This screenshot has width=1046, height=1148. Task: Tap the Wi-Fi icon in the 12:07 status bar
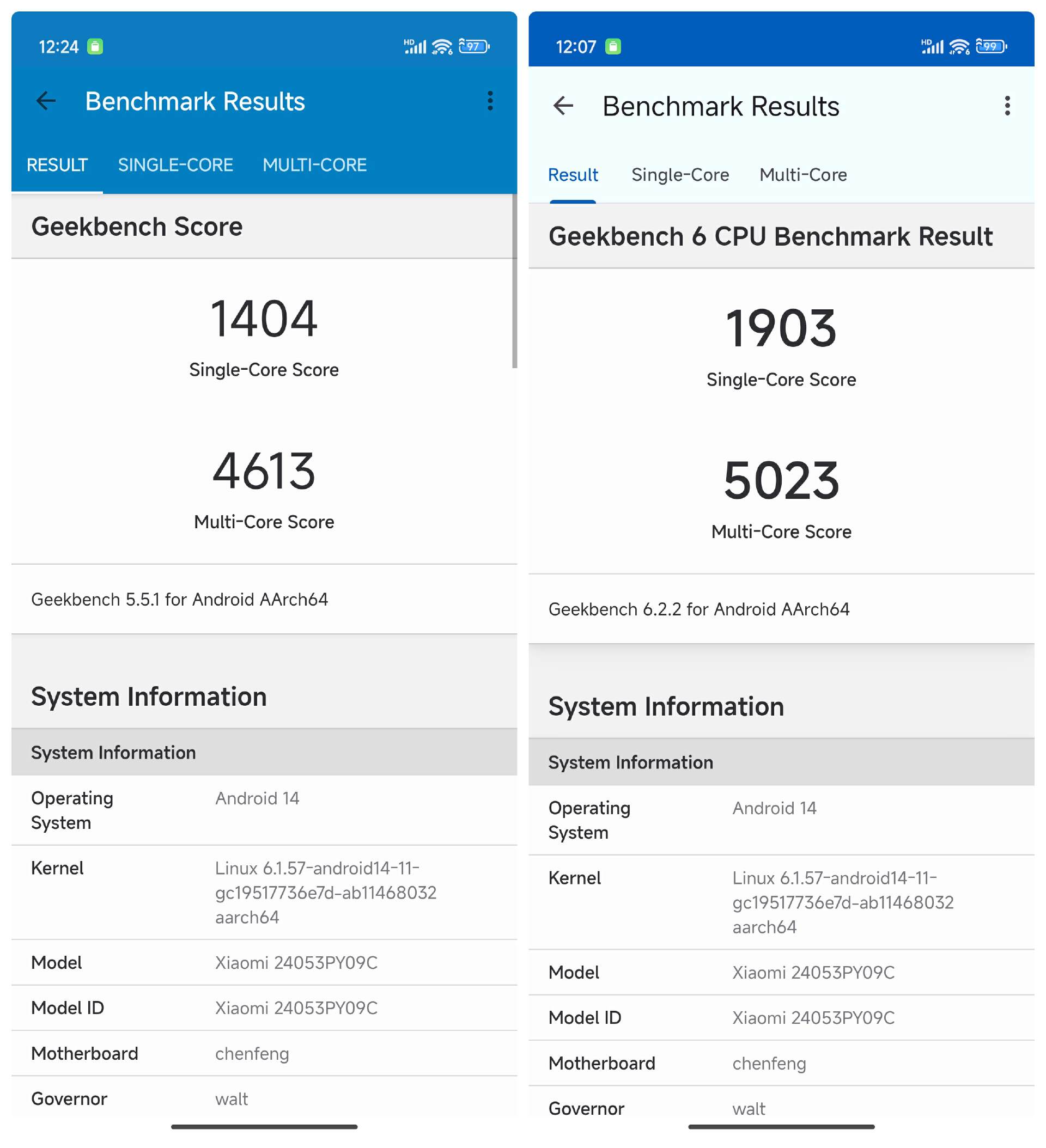pyautogui.click(x=959, y=46)
